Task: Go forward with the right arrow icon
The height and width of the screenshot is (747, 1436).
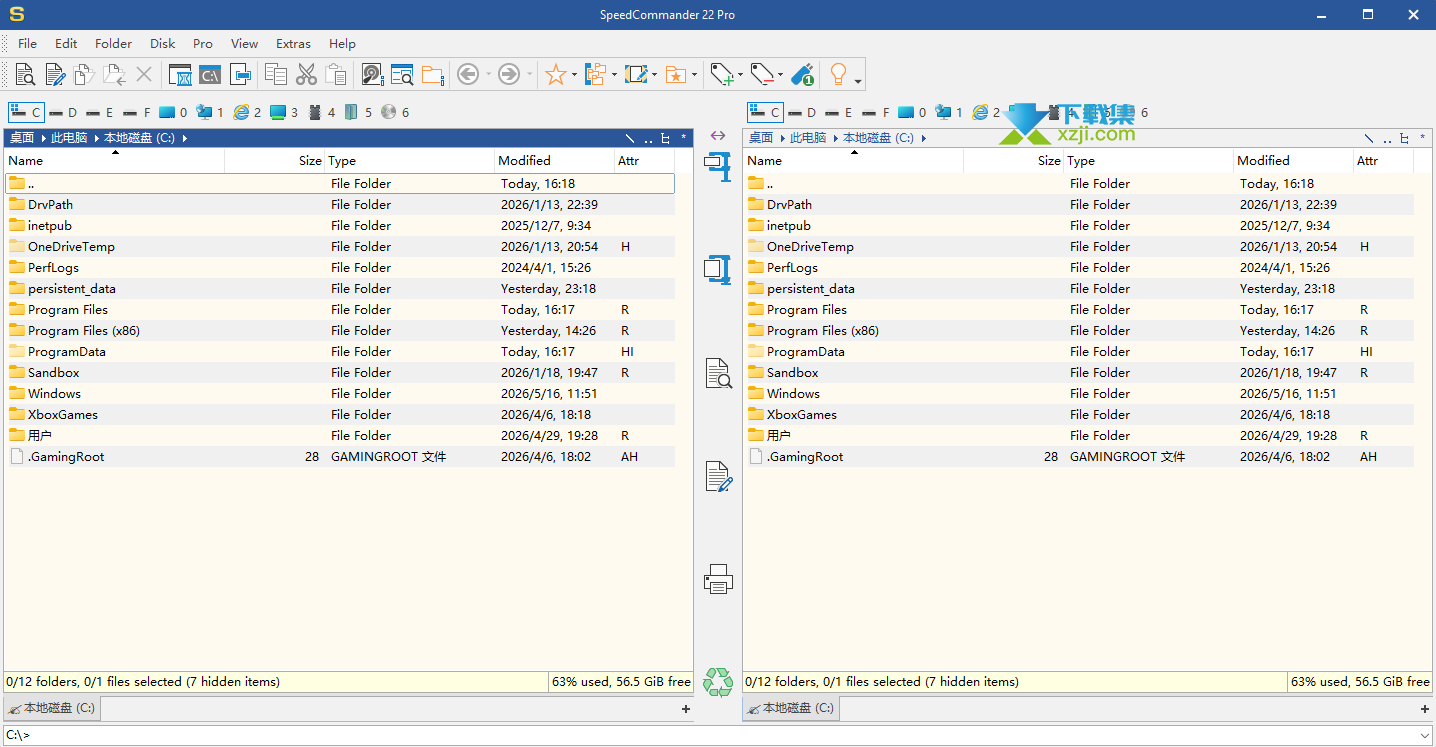Action: click(x=509, y=74)
